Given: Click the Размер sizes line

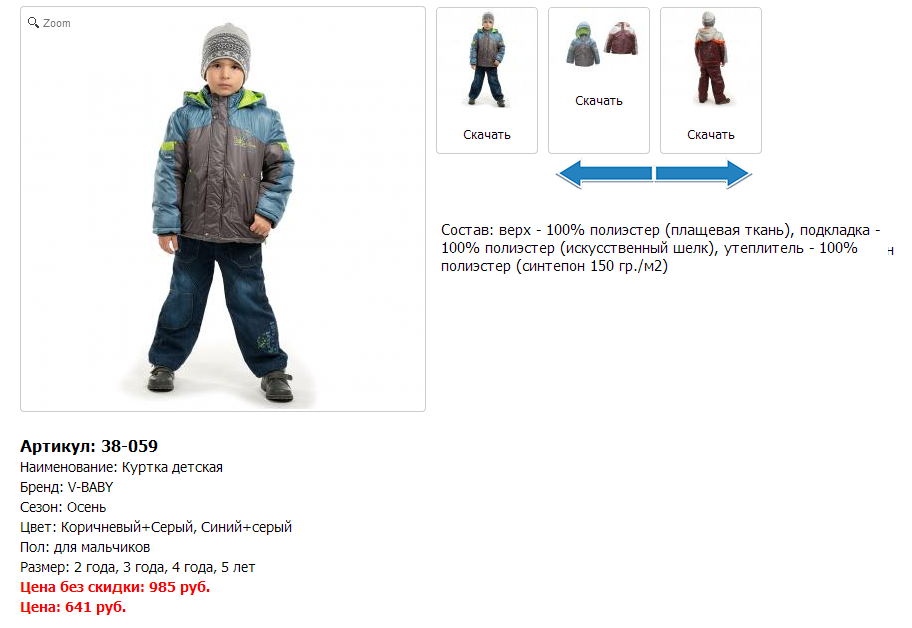Looking at the screenshot, I should (138, 567).
